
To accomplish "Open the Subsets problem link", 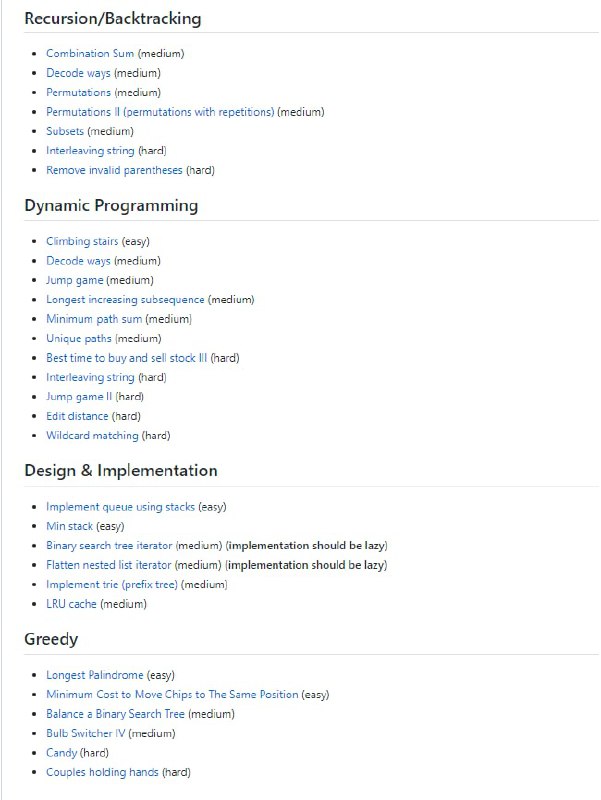I will point(65,131).
